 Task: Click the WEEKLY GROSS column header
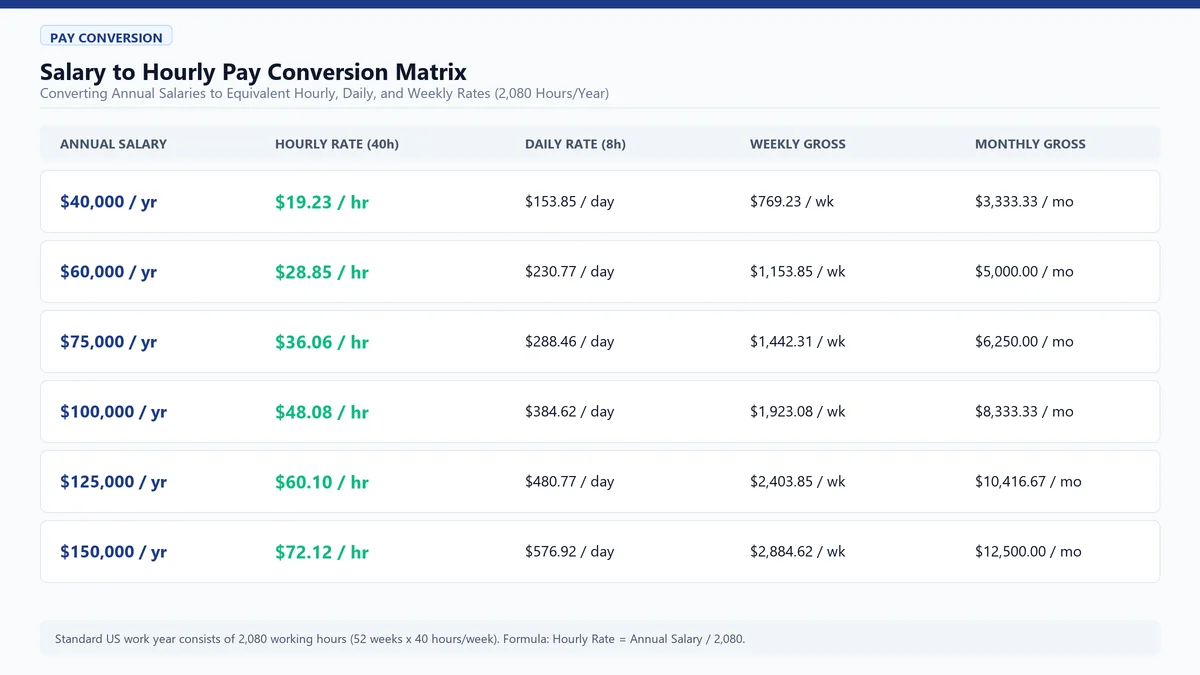(x=798, y=144)
